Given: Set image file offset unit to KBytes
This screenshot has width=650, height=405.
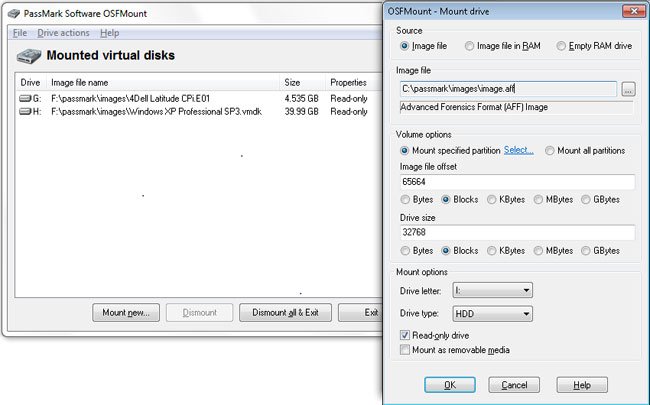Looking at the screenshot, I should (492, 200).
